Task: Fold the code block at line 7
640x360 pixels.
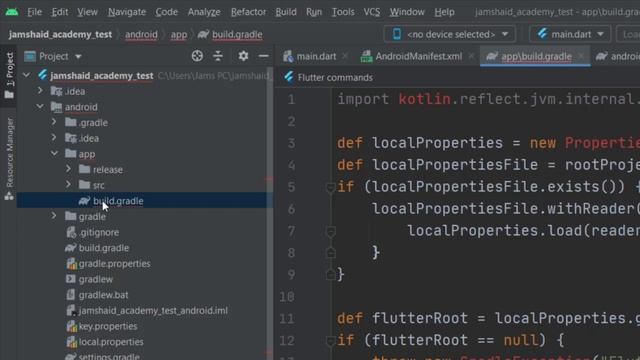Action: [331, 232]
